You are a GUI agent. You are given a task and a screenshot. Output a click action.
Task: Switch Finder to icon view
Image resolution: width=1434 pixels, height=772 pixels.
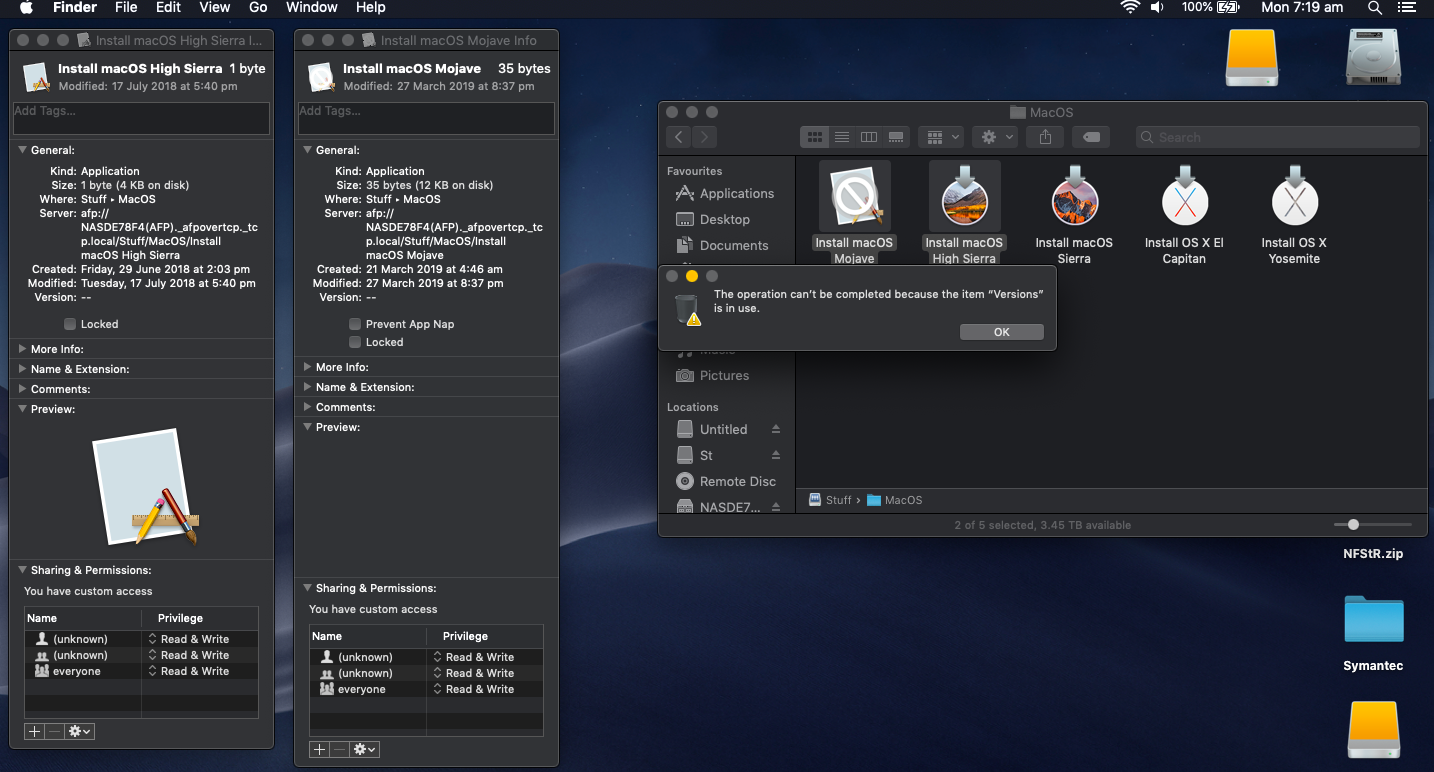coord(814,137)
